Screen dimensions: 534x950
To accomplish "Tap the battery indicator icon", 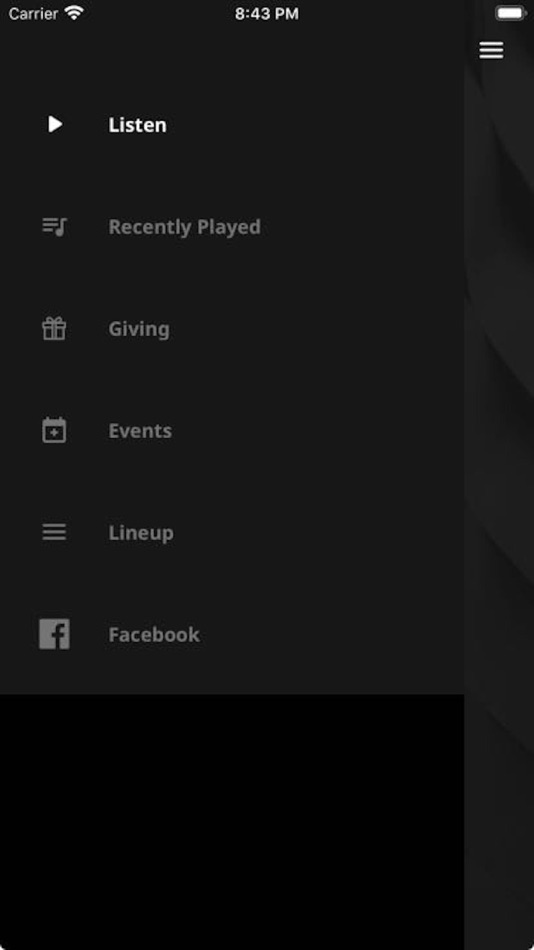I will point(510,13).
